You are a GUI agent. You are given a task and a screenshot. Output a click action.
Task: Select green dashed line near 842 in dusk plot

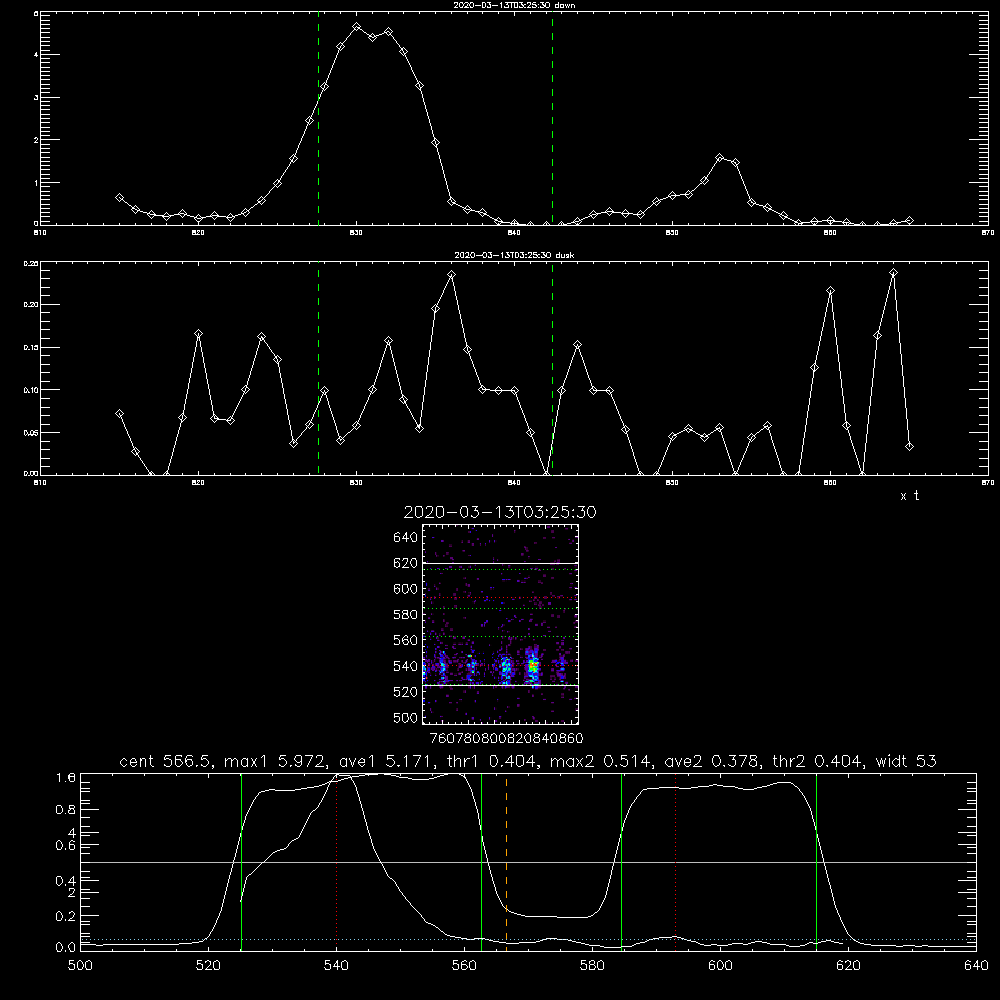[x=552, y=368]
